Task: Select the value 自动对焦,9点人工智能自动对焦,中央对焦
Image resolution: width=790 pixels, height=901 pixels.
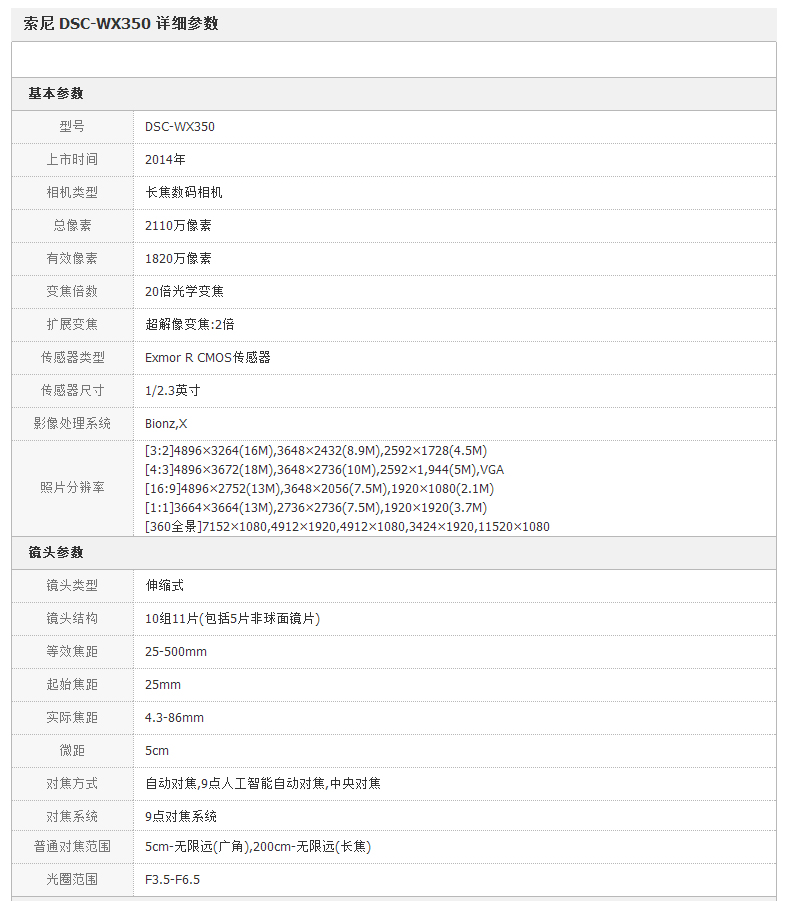Action: 263,783
